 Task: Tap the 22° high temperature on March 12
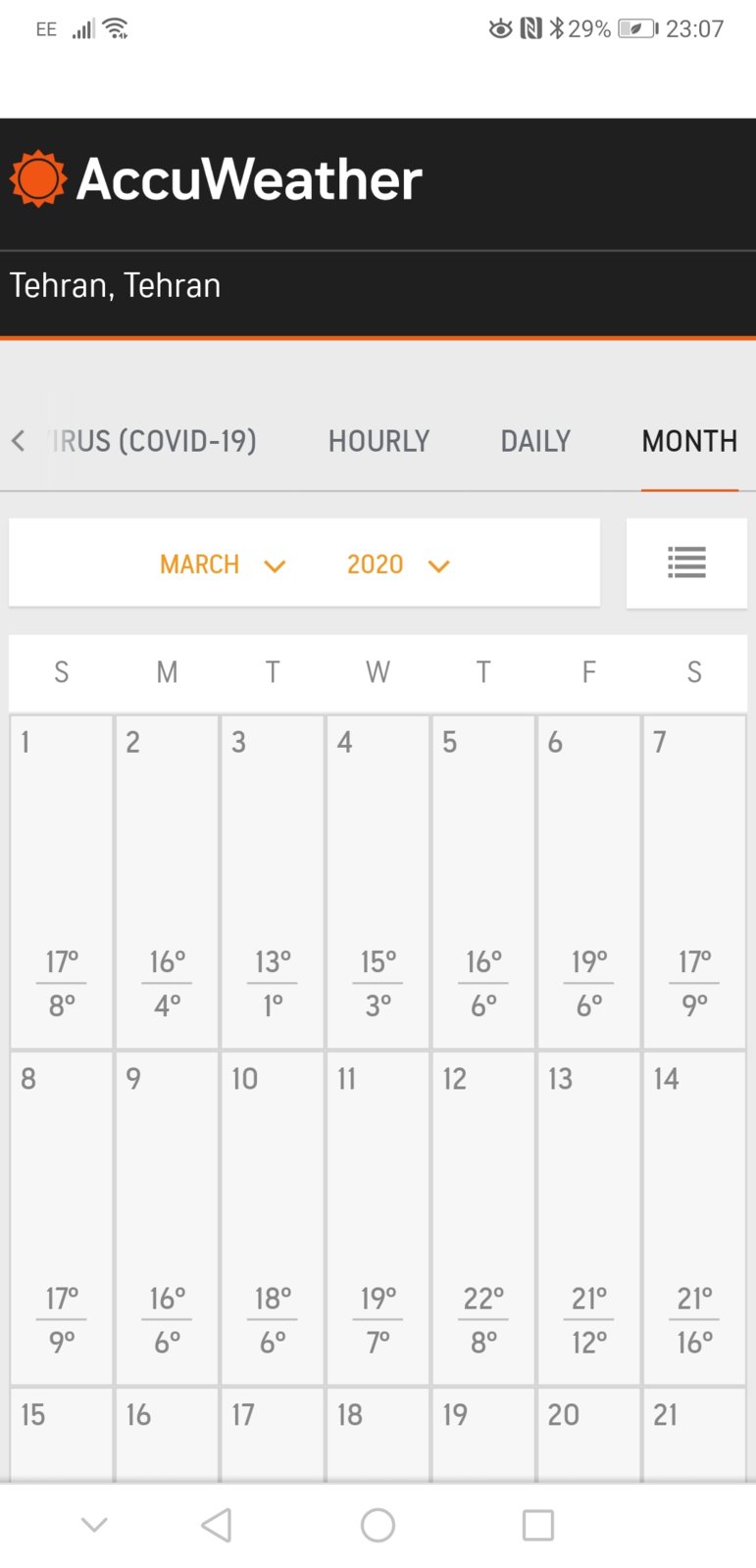pyautogui.click(x=482, y=1297)
